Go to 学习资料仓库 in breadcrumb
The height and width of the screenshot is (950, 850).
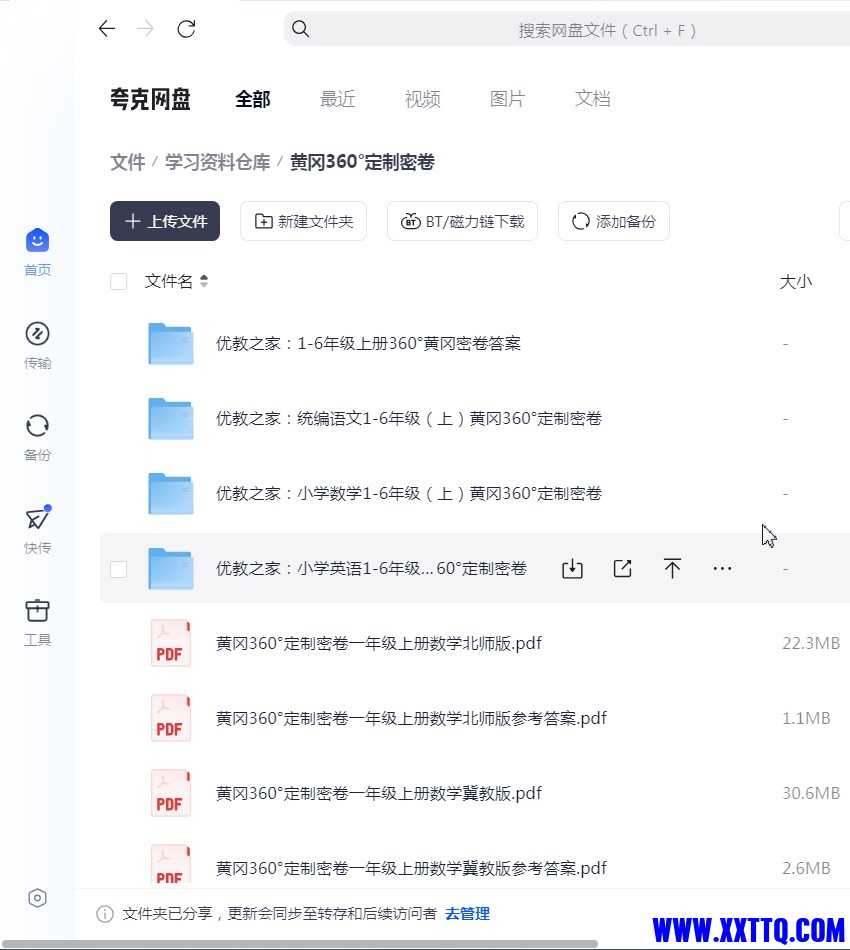coord(217,162)
